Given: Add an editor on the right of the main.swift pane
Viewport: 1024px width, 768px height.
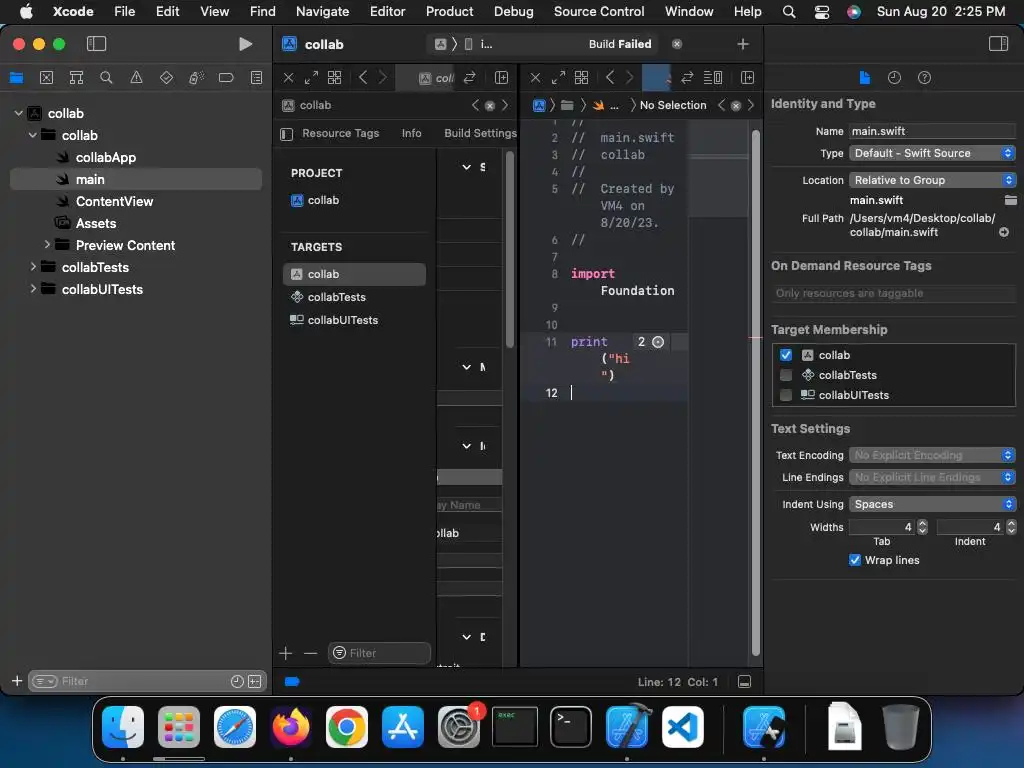Looking at the screenshot, I should [747, 78].
